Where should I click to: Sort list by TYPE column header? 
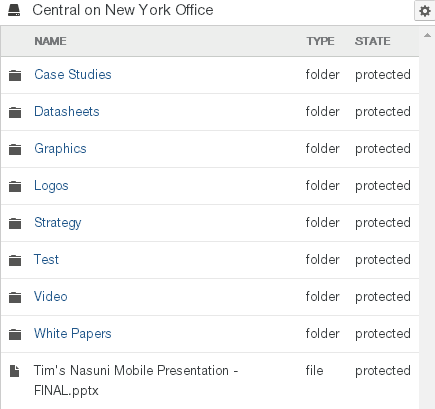[x=320, y=41]
